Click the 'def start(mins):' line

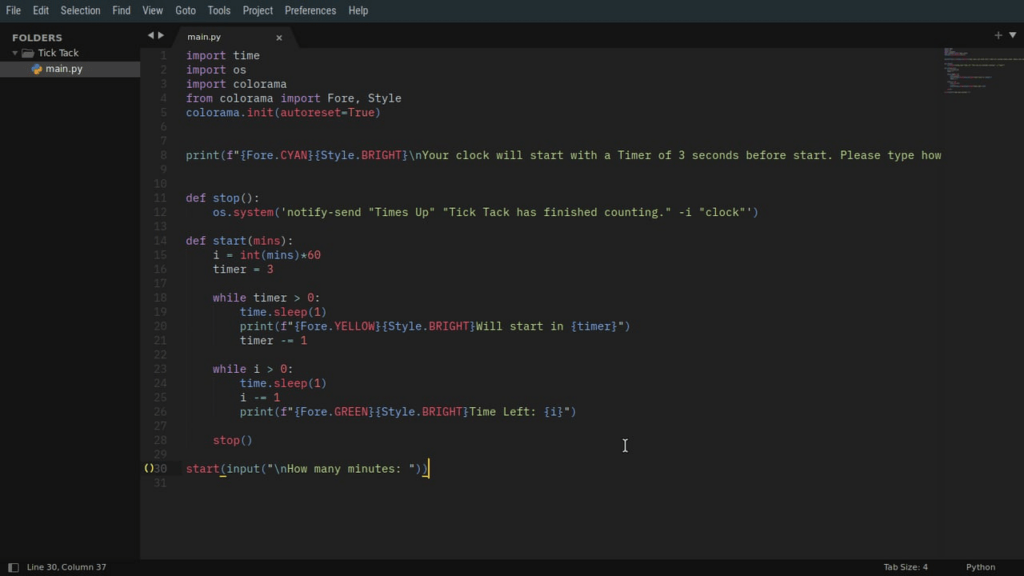point(239,241)
